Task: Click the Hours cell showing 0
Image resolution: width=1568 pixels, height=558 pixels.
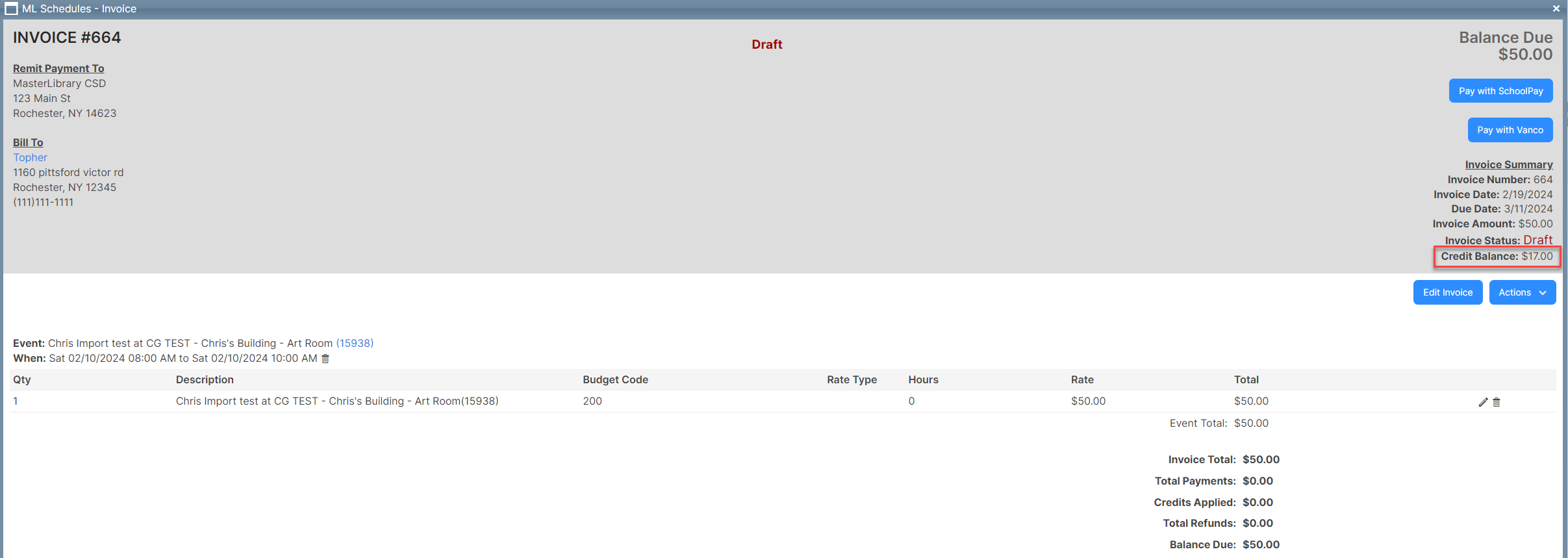Action: pos(911,401)
